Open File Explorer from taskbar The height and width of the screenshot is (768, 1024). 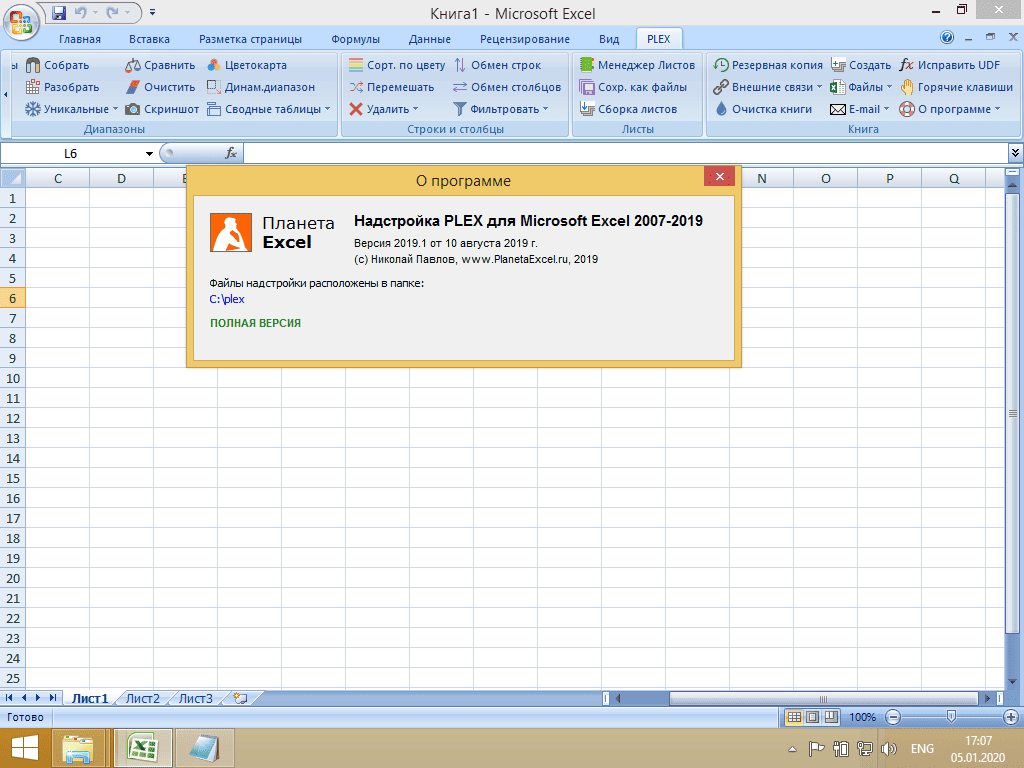pos(78,748)
